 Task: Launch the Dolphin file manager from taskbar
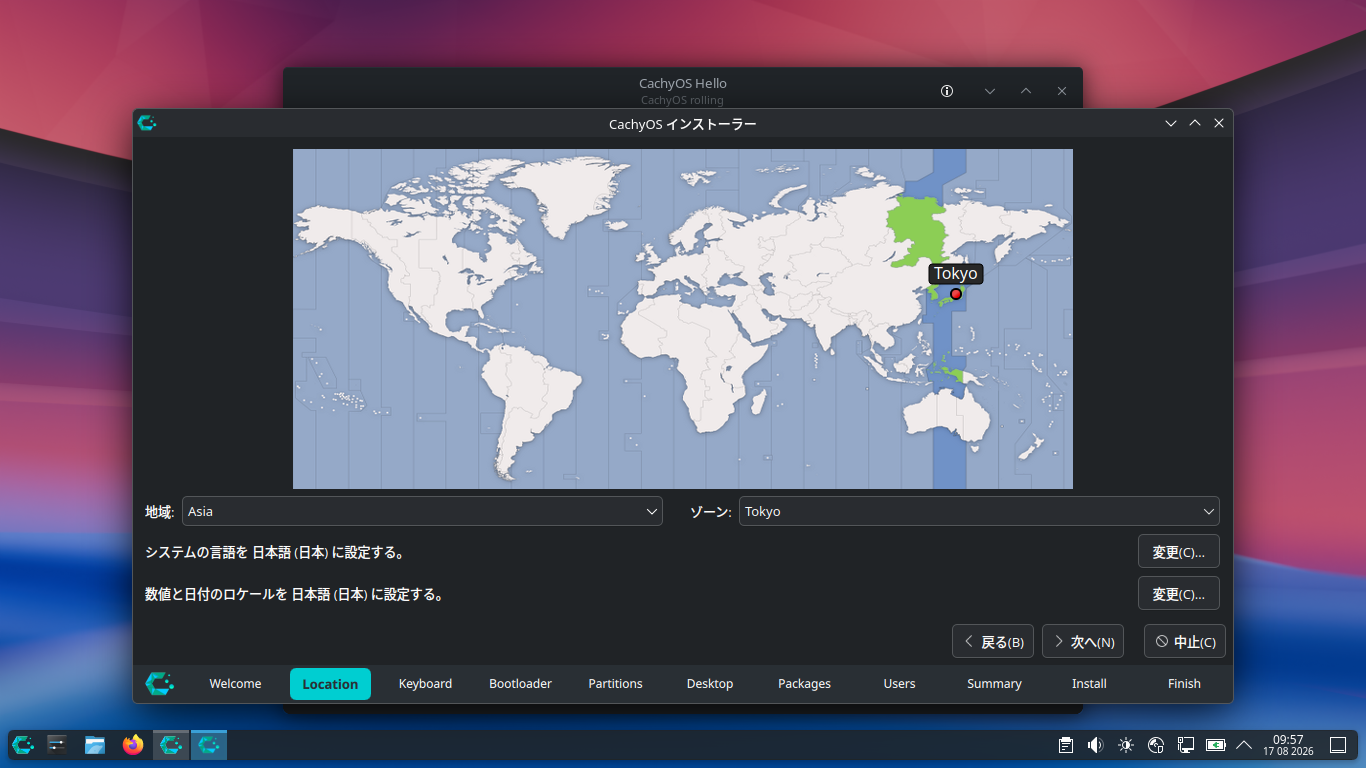95,745
